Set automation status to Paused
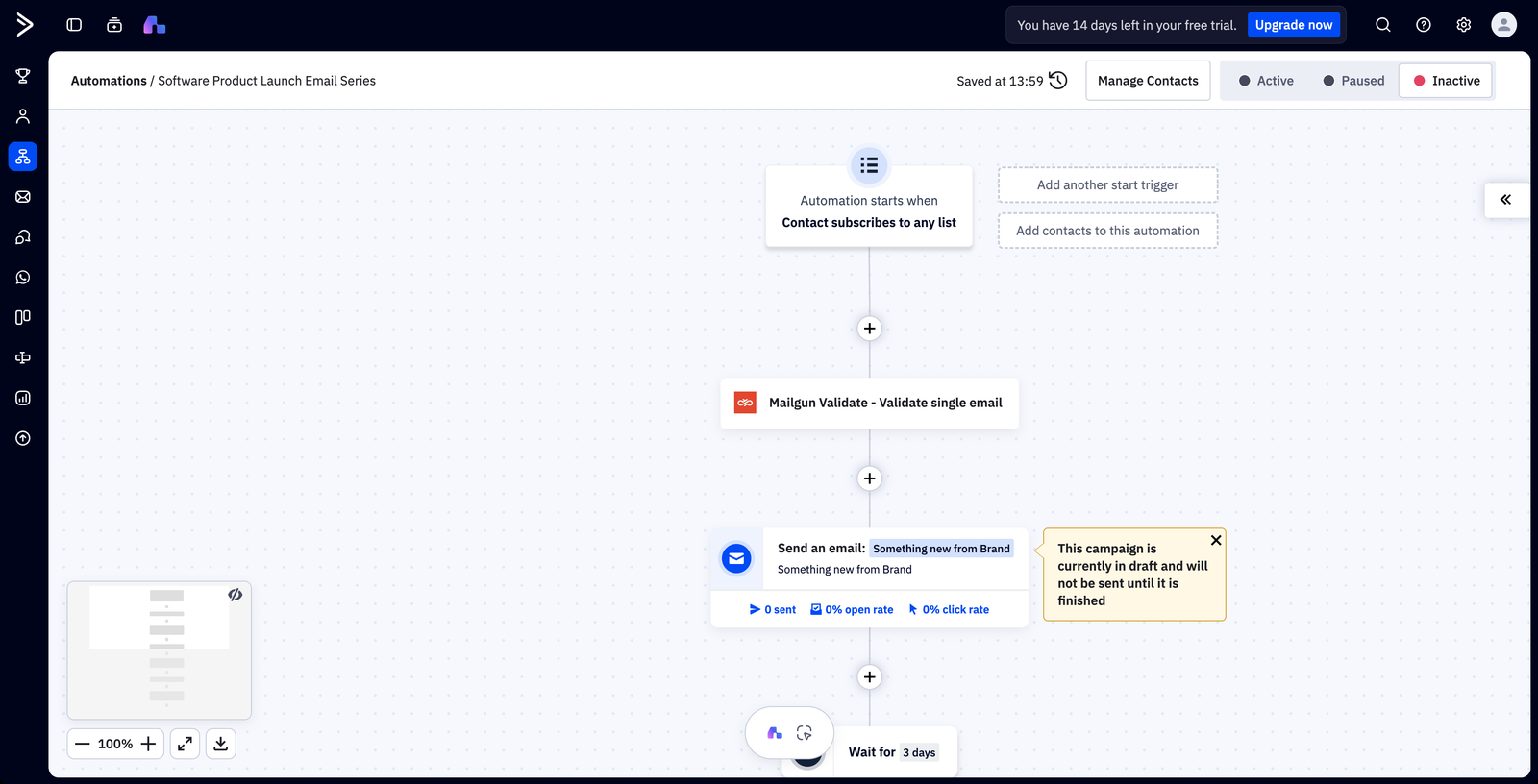Viewport: 1538px width, 784px height. coord(1353,81)
